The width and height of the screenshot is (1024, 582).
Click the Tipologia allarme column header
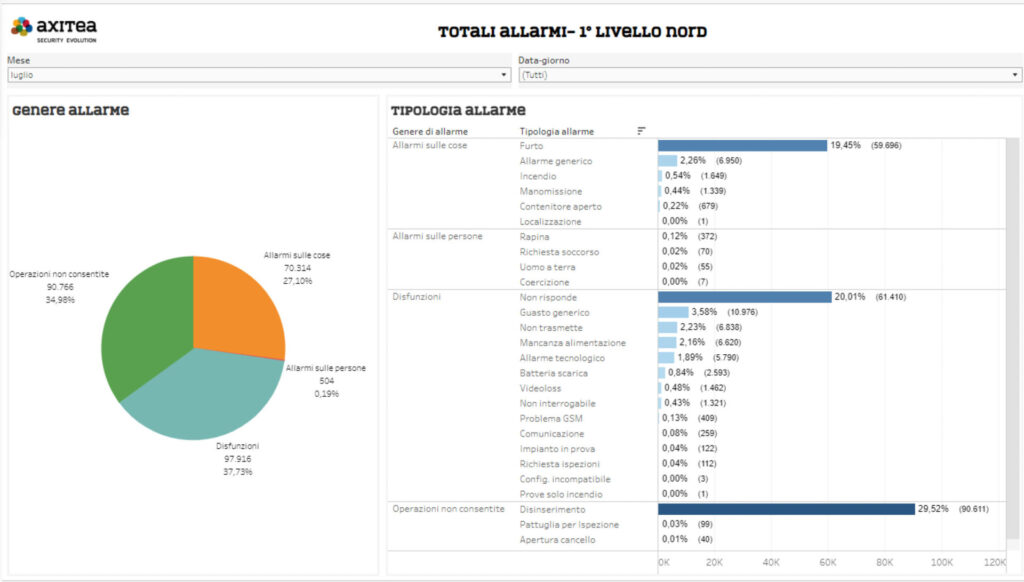point(556,131)
